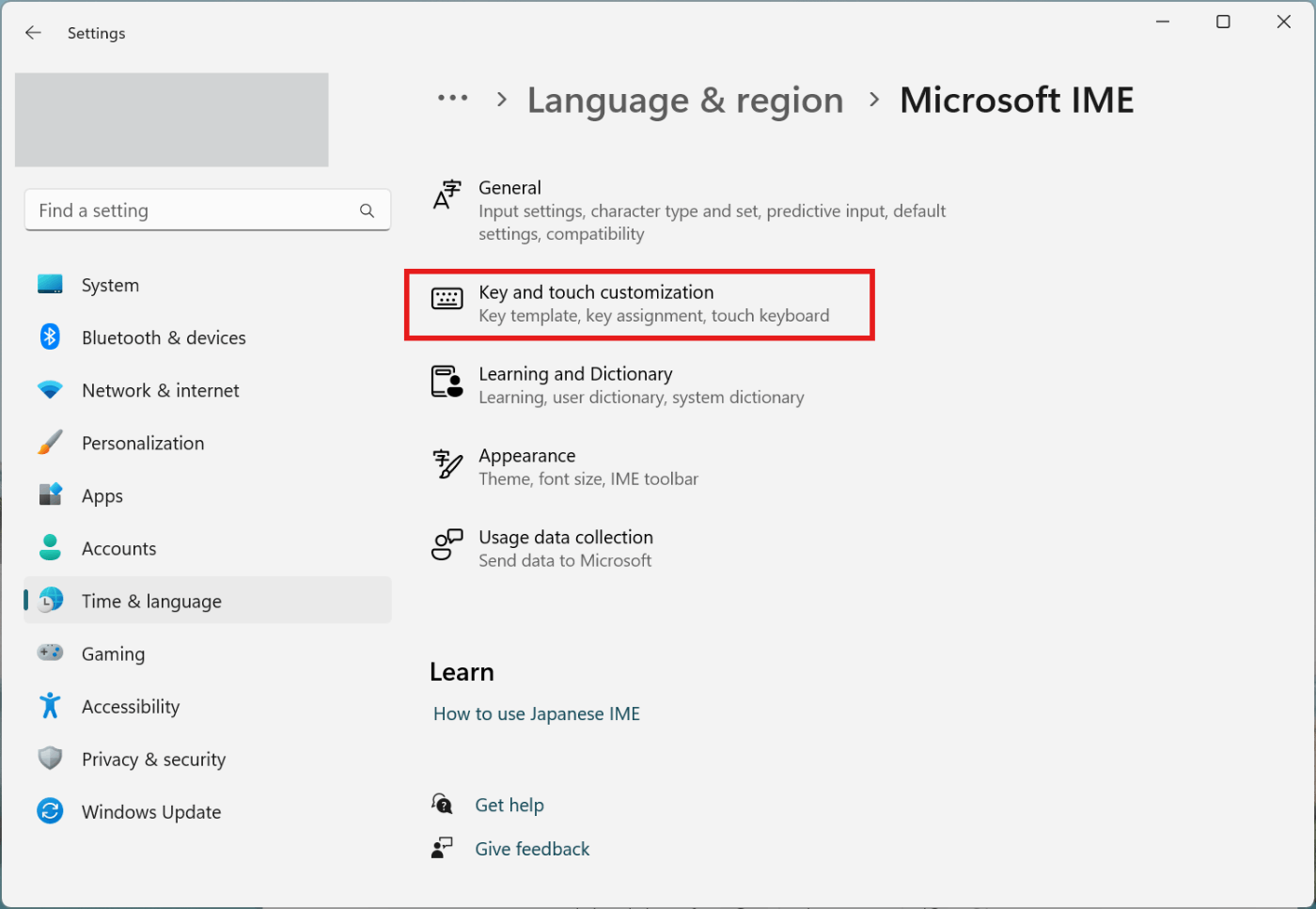Maximize the Settings window
The width and height of the screenshot is (1316, 909).
point(1223,22)
